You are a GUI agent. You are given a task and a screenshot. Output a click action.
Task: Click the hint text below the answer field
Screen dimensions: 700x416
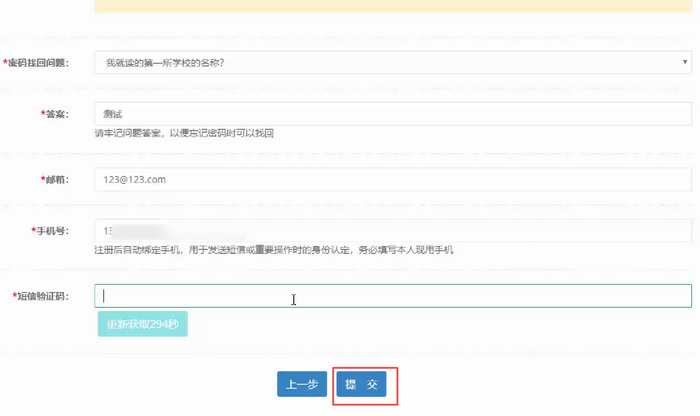click(184, 133)
